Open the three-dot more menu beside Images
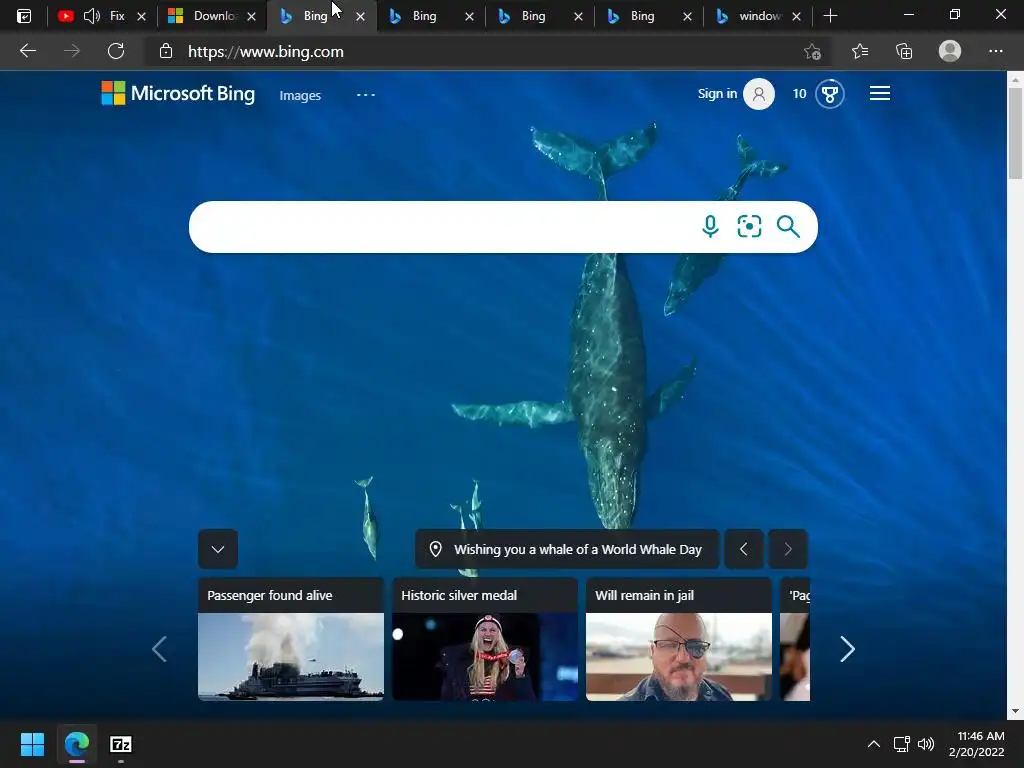Viewport: 1024px width, 768px height. coord(366,95)
